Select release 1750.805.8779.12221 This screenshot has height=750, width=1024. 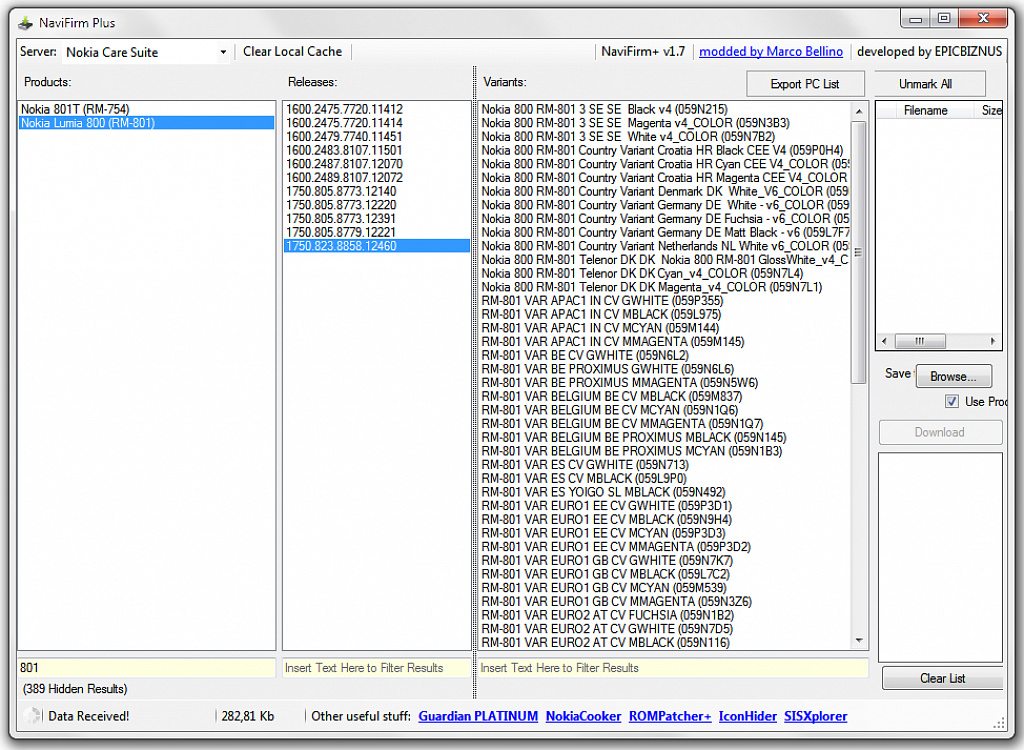pyautogui.click(x=376, y=233)
